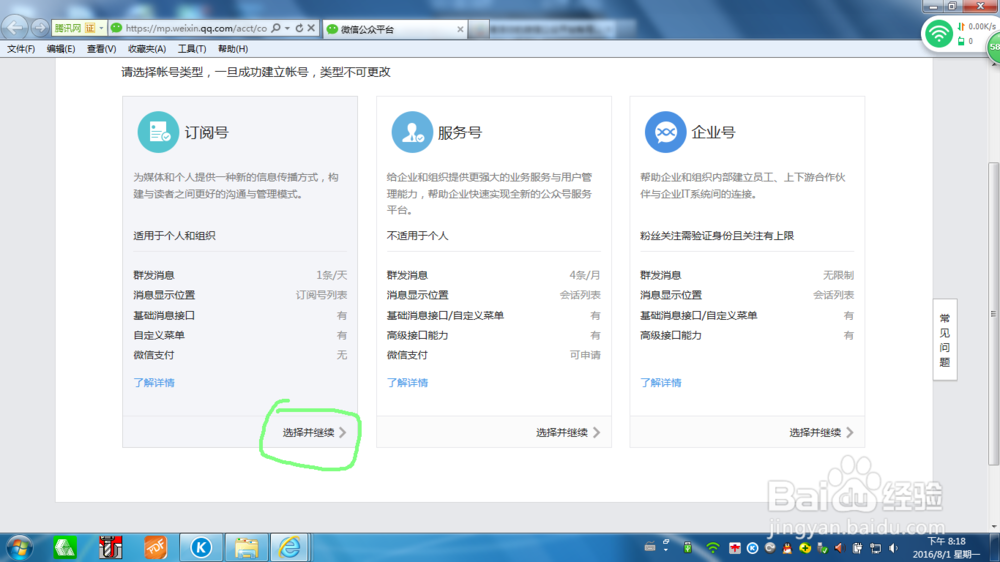Open the red-black app icon on the taskbar
This screenshot has height=562, width=1000.
[110, 547]
